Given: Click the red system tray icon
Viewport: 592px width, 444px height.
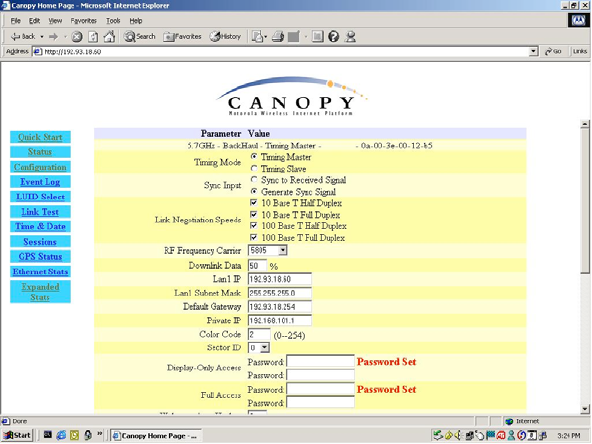Looking at the screenshot, I should (x=501, y=436).
